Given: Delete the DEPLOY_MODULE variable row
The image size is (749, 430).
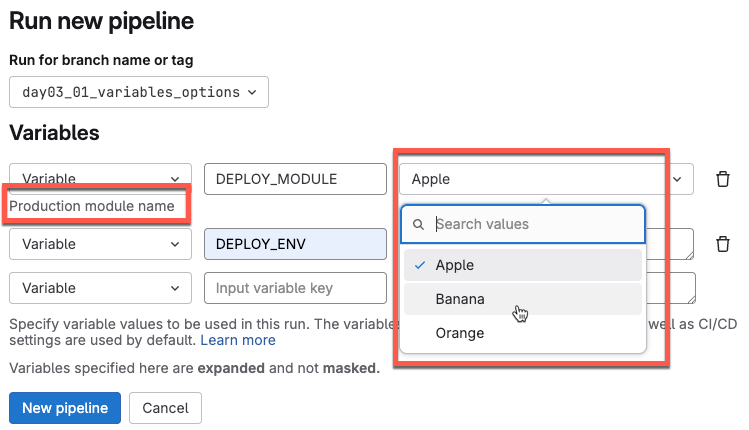Looking at the screenshot, I should 722,179.
